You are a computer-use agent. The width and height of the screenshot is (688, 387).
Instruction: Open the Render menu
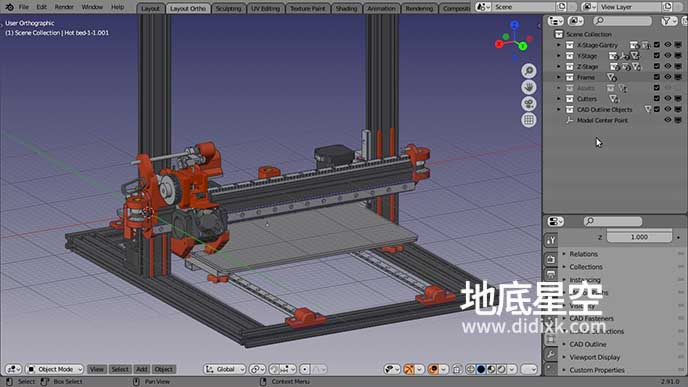click(64, 7)
